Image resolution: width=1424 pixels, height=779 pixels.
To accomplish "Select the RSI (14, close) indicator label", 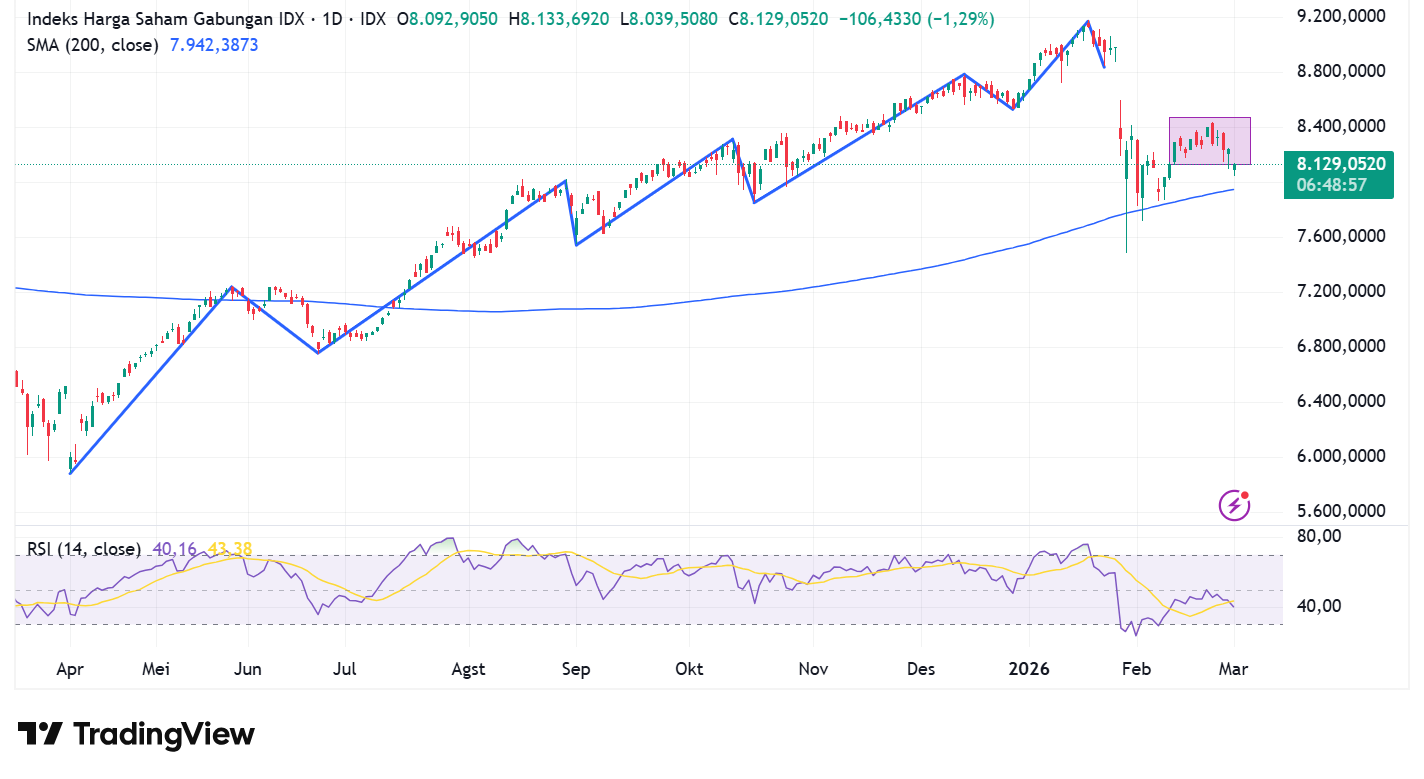I will click(83, 549).
